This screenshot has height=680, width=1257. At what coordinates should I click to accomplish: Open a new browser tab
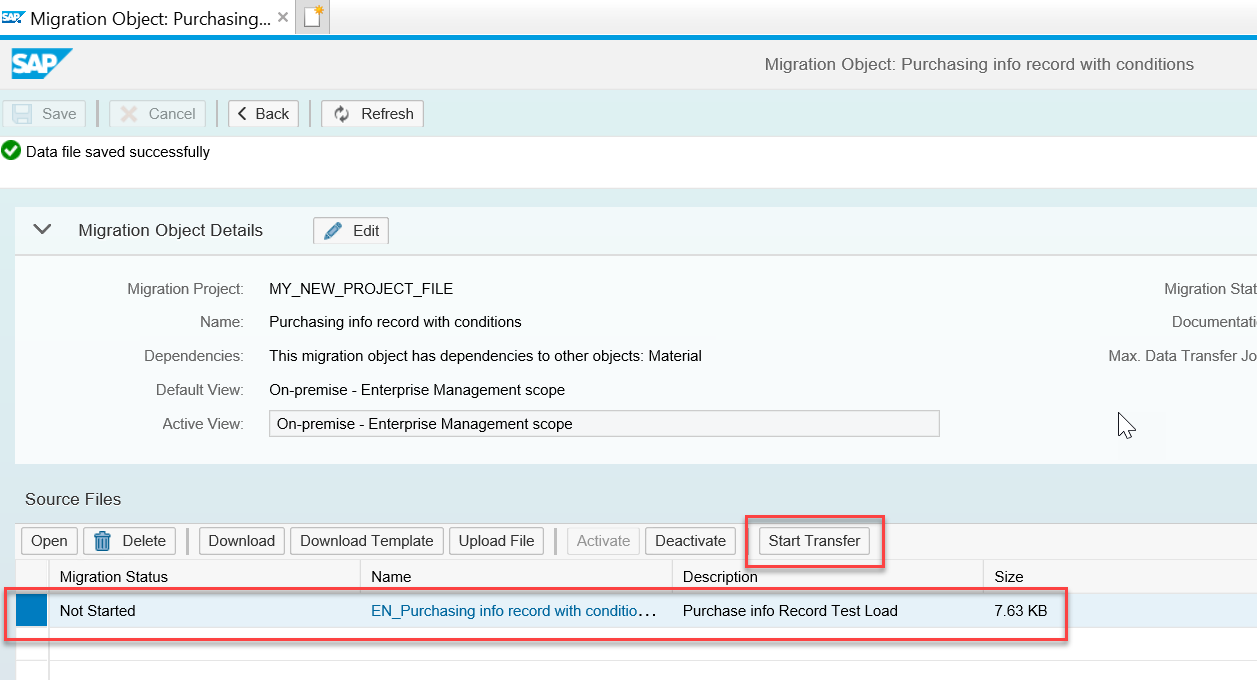pos(313,17)
